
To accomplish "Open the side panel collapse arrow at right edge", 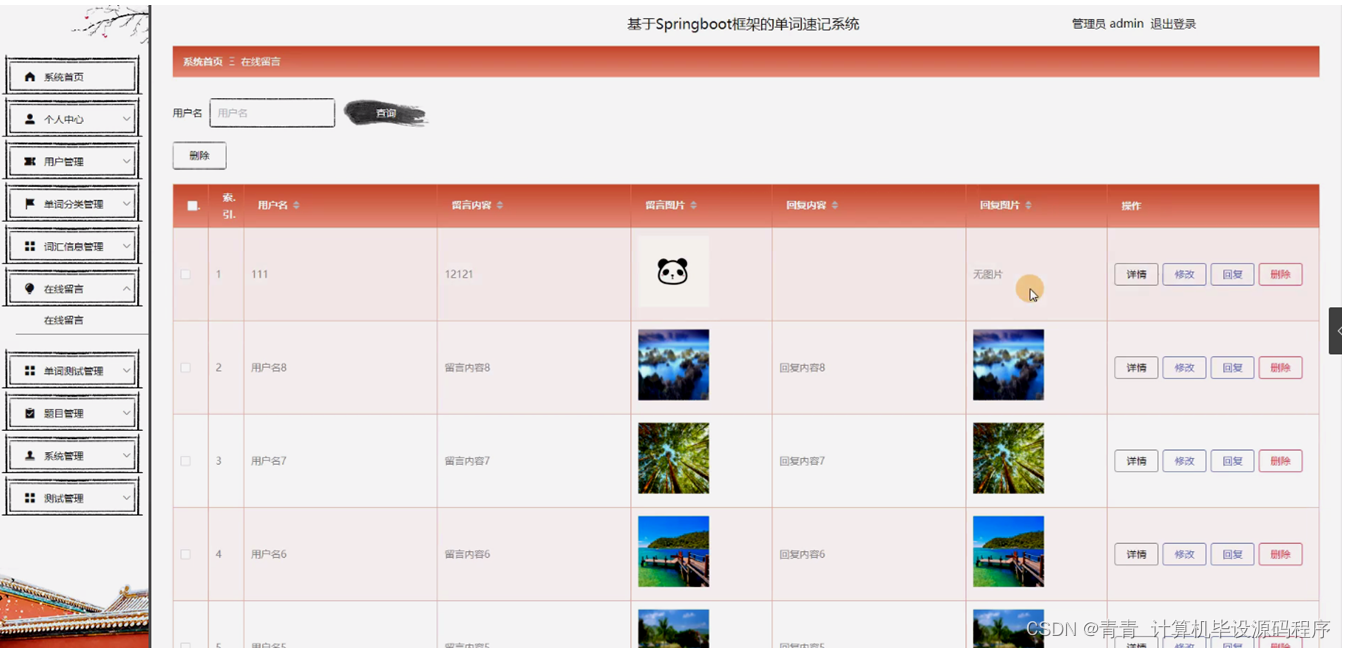I will (1336, 331).
